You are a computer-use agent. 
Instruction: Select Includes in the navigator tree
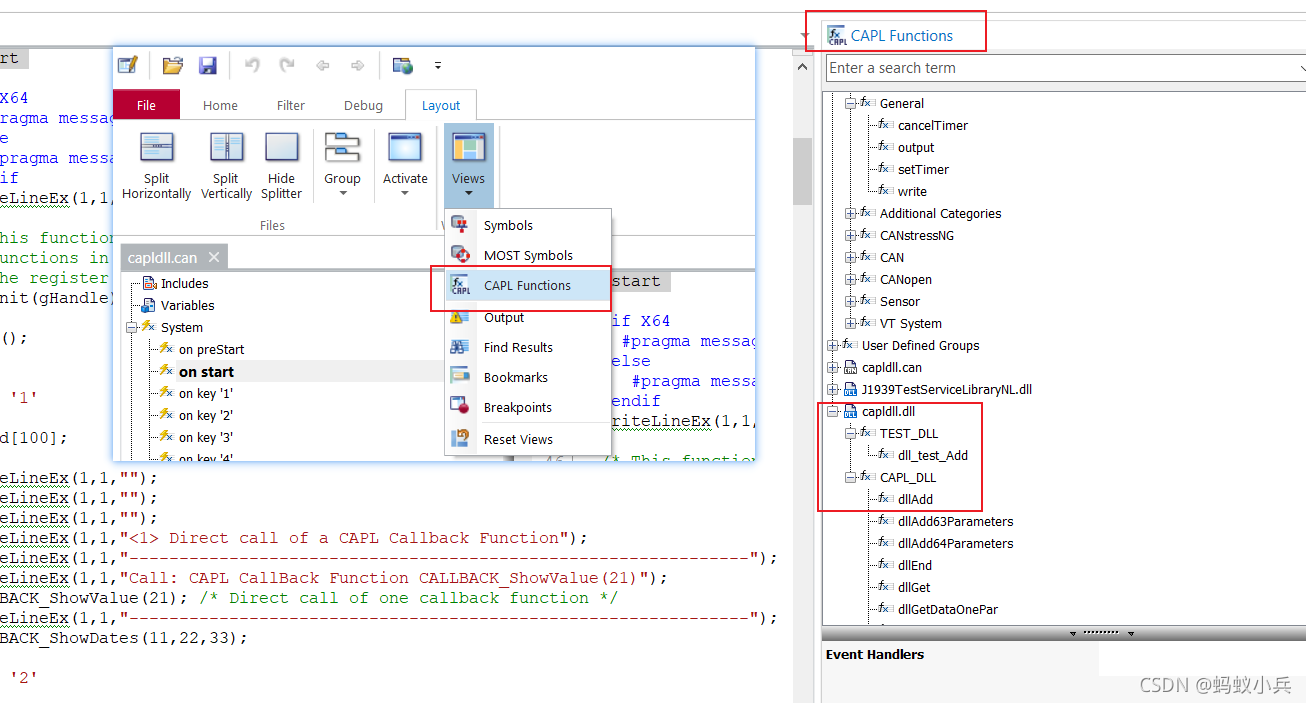(184, 283)
